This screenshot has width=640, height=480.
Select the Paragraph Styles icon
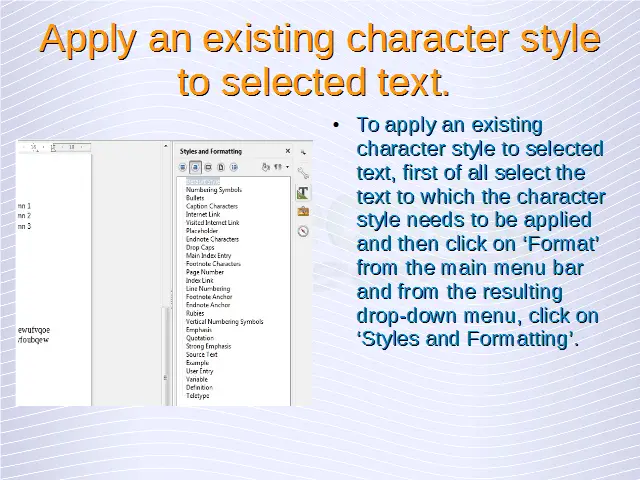(184, 167)
